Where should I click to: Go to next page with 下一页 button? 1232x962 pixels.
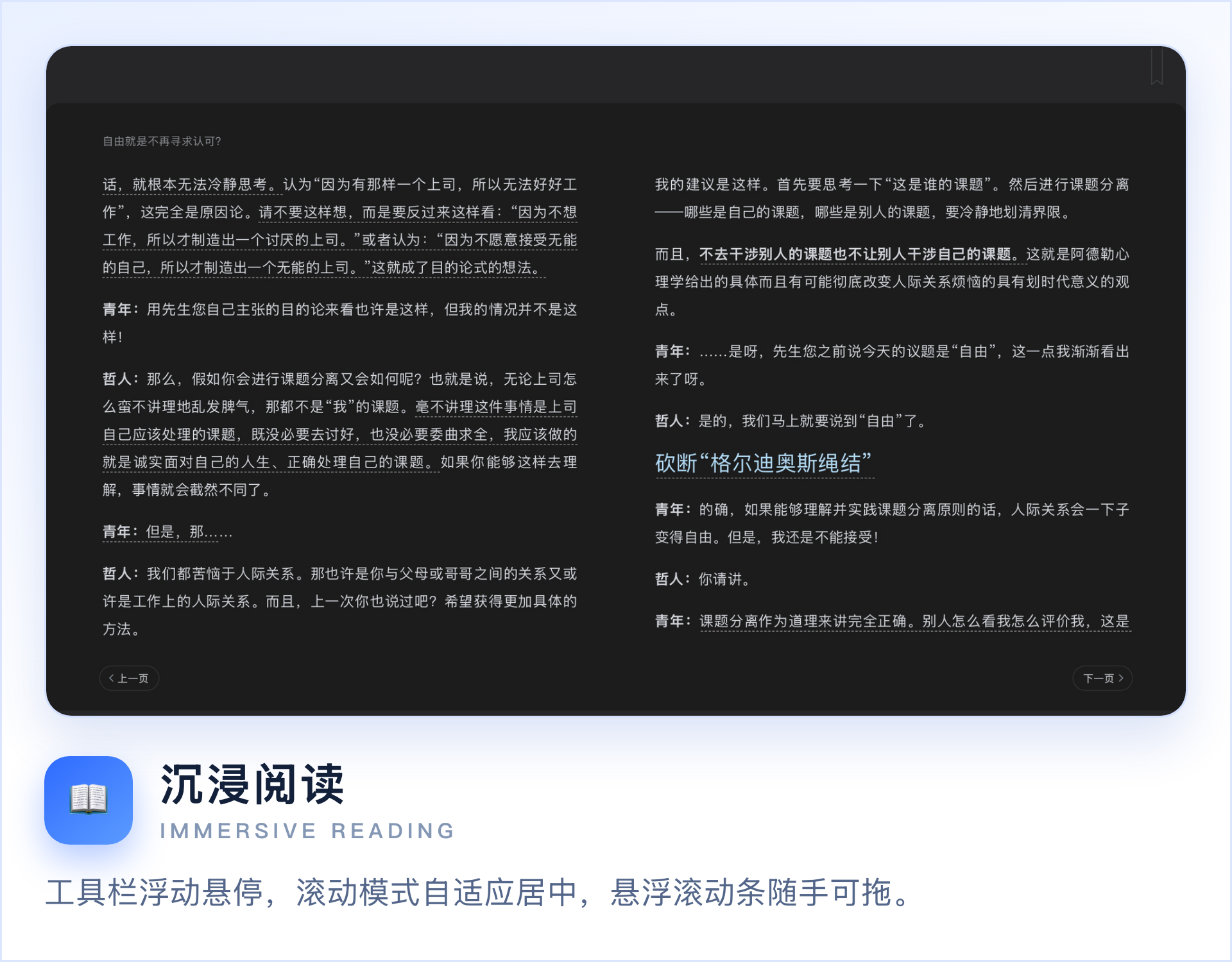pyautogui.click(x=1102, y=678)
